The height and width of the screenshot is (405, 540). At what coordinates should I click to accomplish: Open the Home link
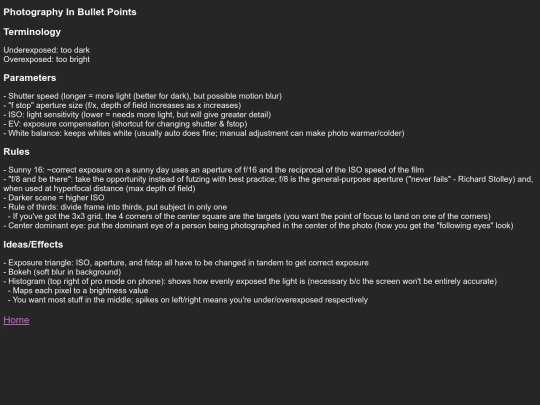16,320
